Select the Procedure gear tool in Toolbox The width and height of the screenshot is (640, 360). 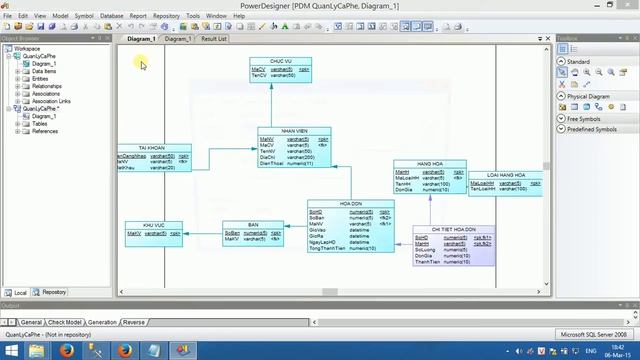(611, 107)
